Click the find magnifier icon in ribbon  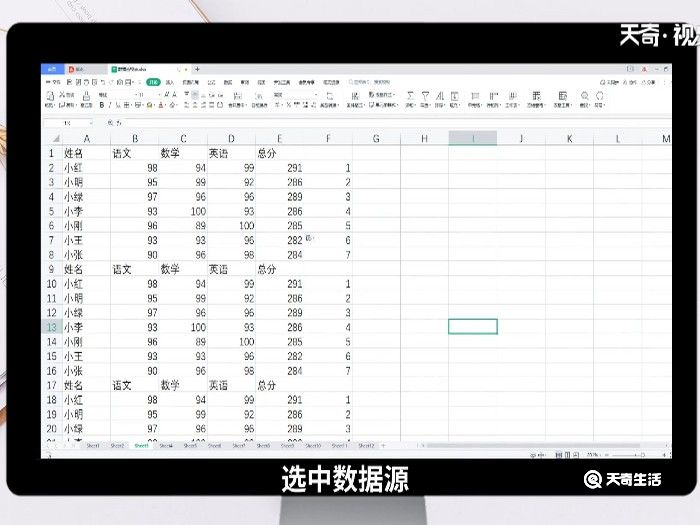point(584,96)
